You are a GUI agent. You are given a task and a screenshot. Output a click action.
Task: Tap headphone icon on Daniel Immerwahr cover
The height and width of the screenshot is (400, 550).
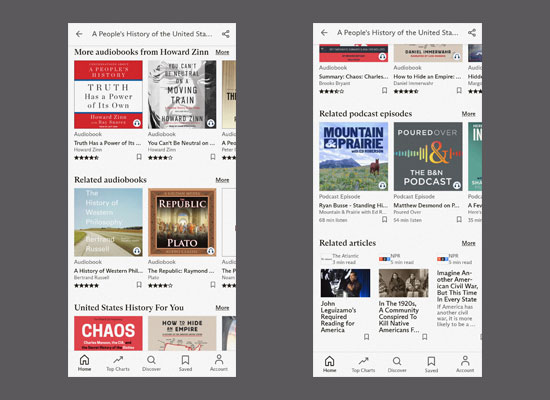(x=457, y=56)
